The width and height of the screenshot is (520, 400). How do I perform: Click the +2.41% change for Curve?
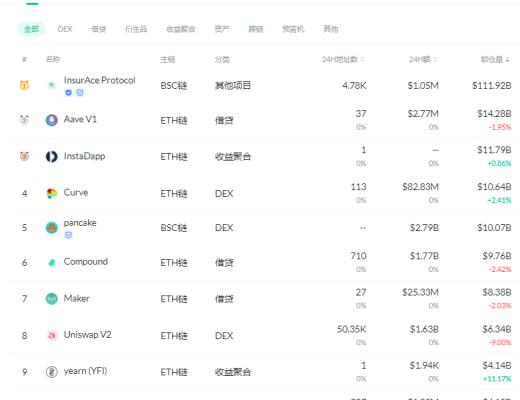click(499, 200)
